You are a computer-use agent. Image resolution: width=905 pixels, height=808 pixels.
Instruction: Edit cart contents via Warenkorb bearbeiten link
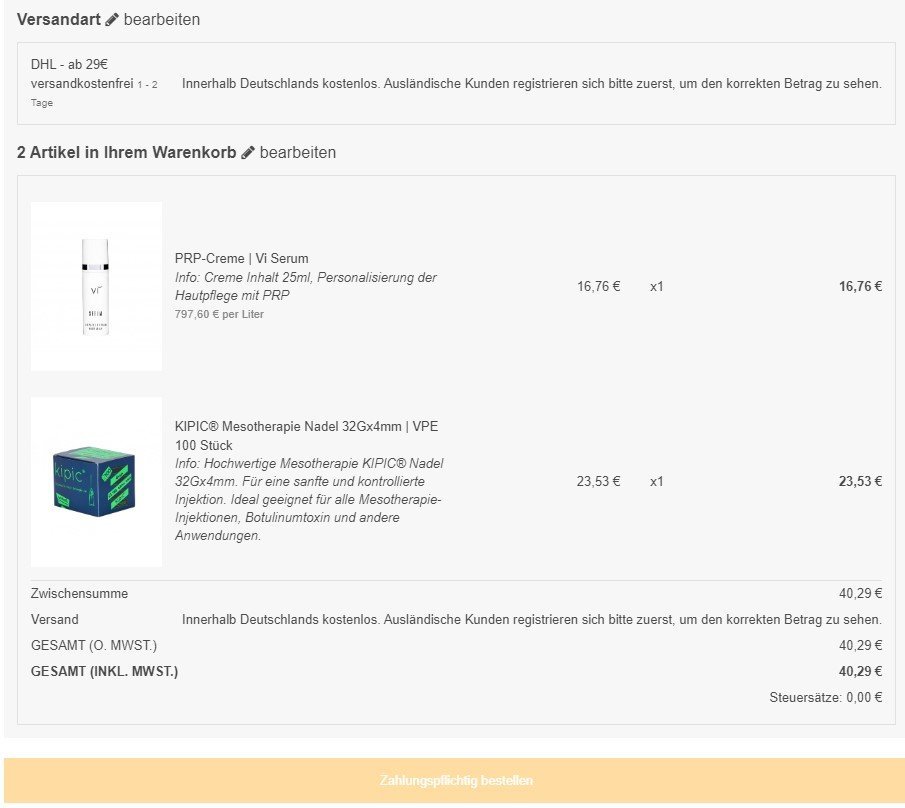298,153
